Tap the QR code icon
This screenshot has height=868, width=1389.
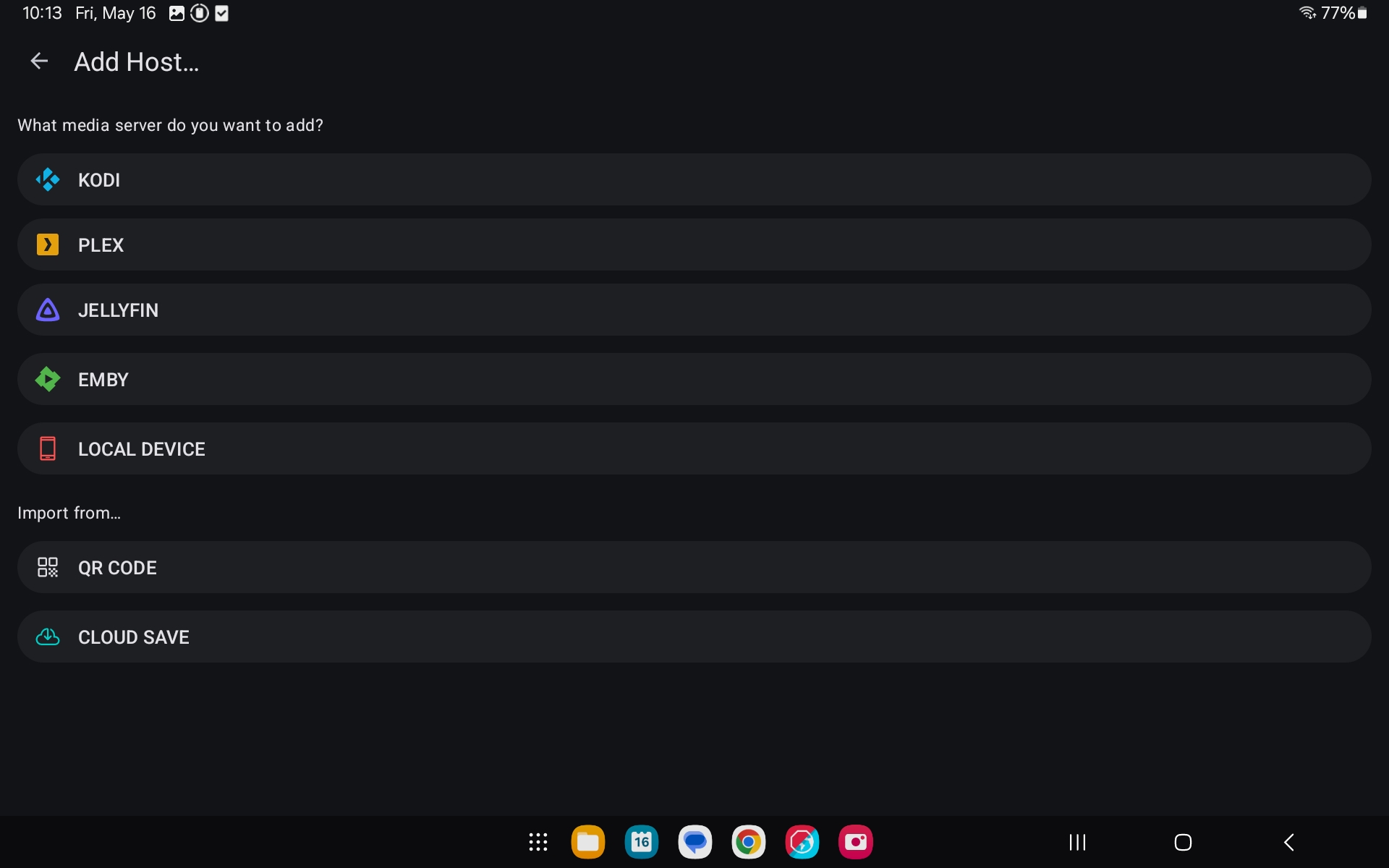click(x=48, y=567)
